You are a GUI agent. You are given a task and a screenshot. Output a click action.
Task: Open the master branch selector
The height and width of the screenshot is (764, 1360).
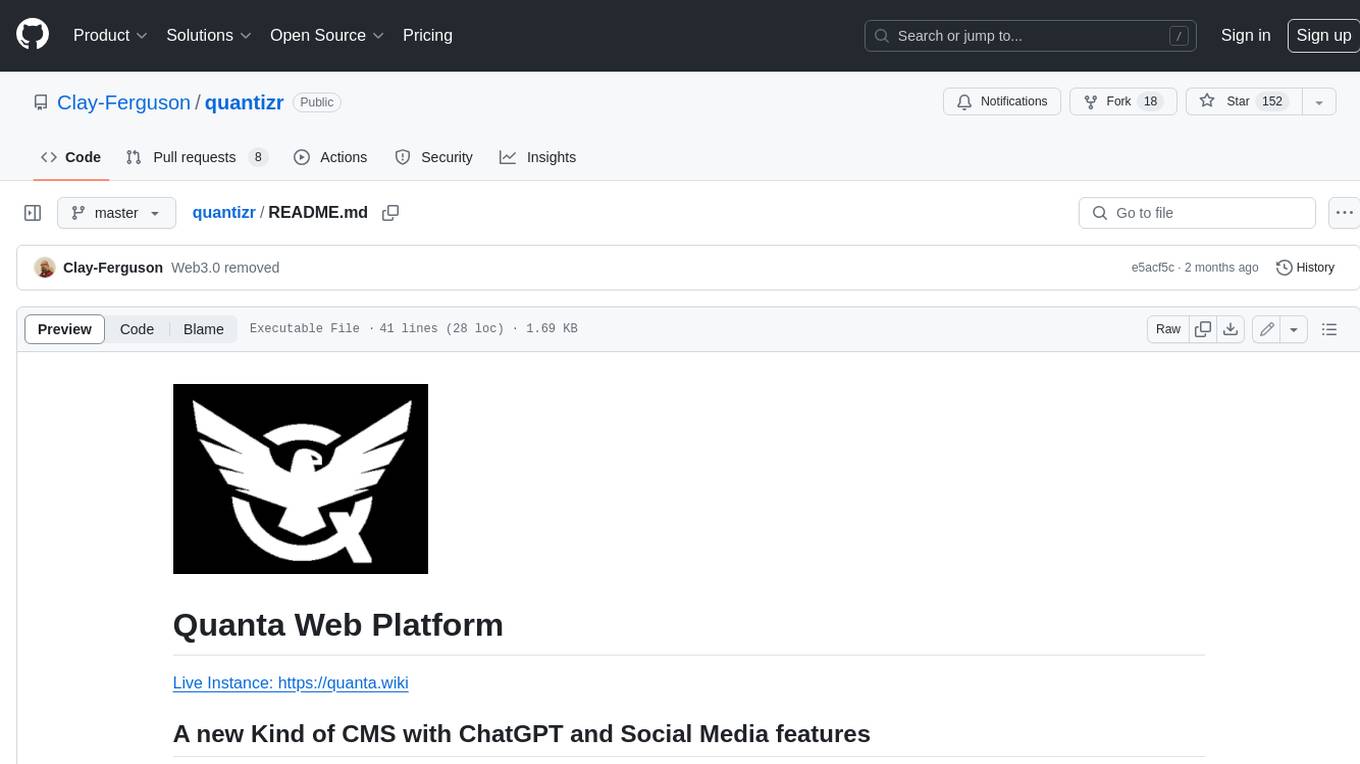point(117,213)
